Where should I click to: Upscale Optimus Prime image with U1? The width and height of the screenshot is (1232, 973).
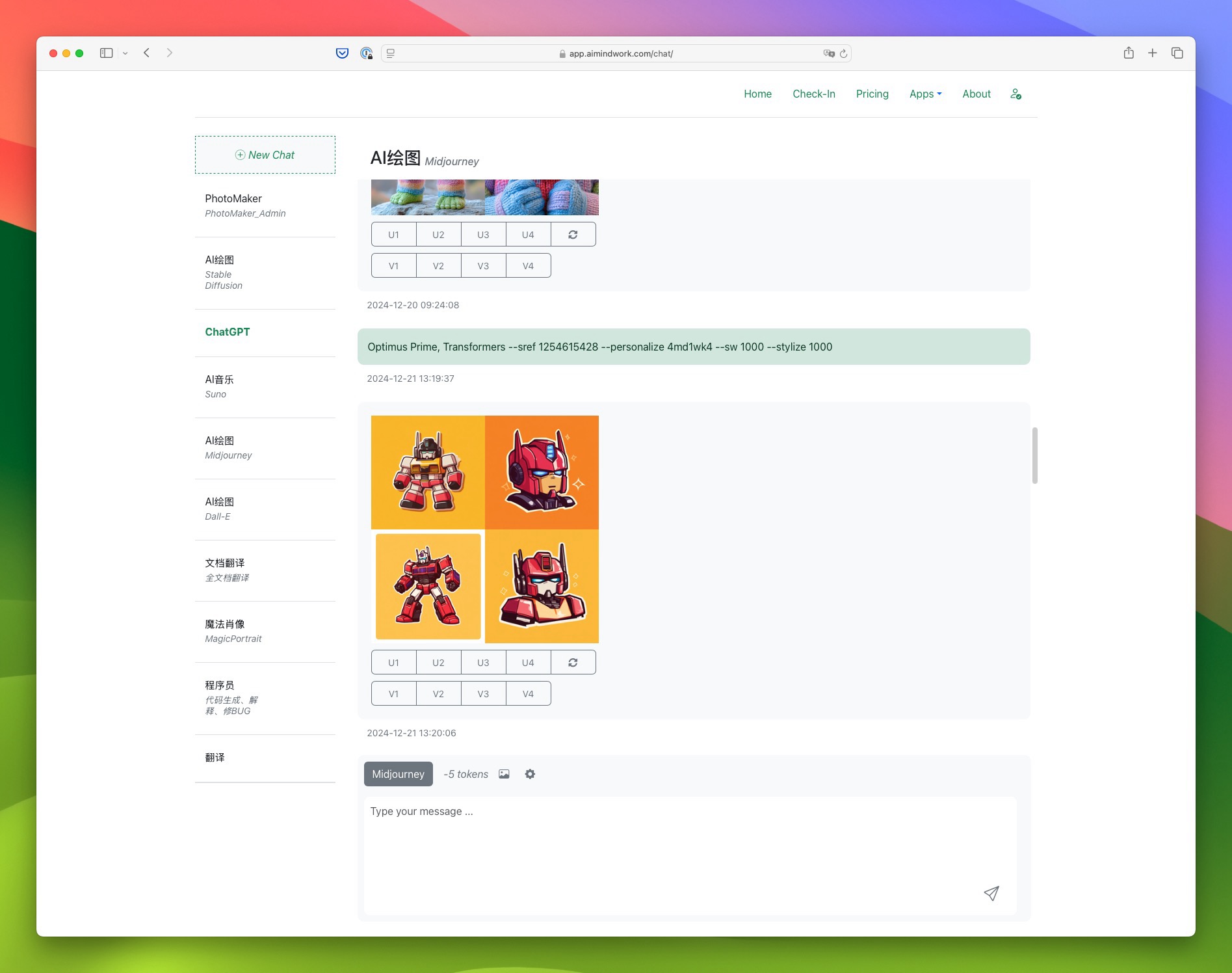tap(393, 663)
